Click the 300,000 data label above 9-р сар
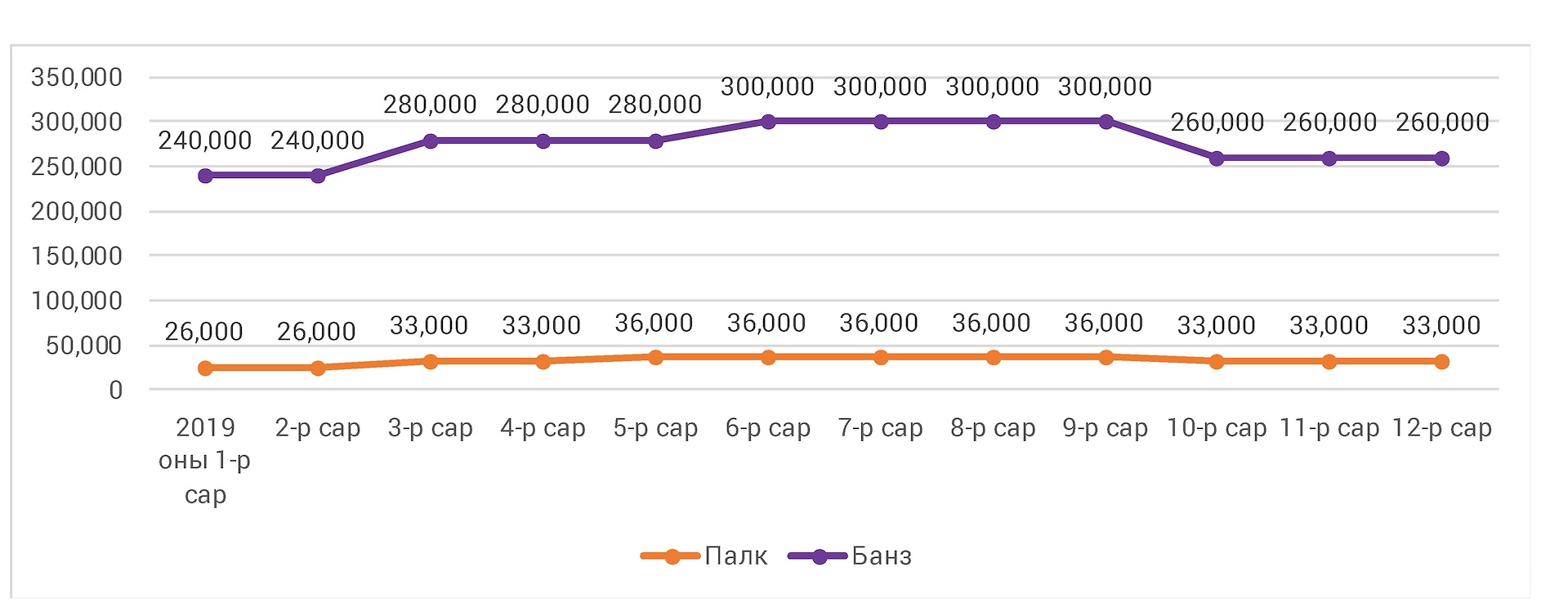1568x616 pixels. tap(1105, 87)
